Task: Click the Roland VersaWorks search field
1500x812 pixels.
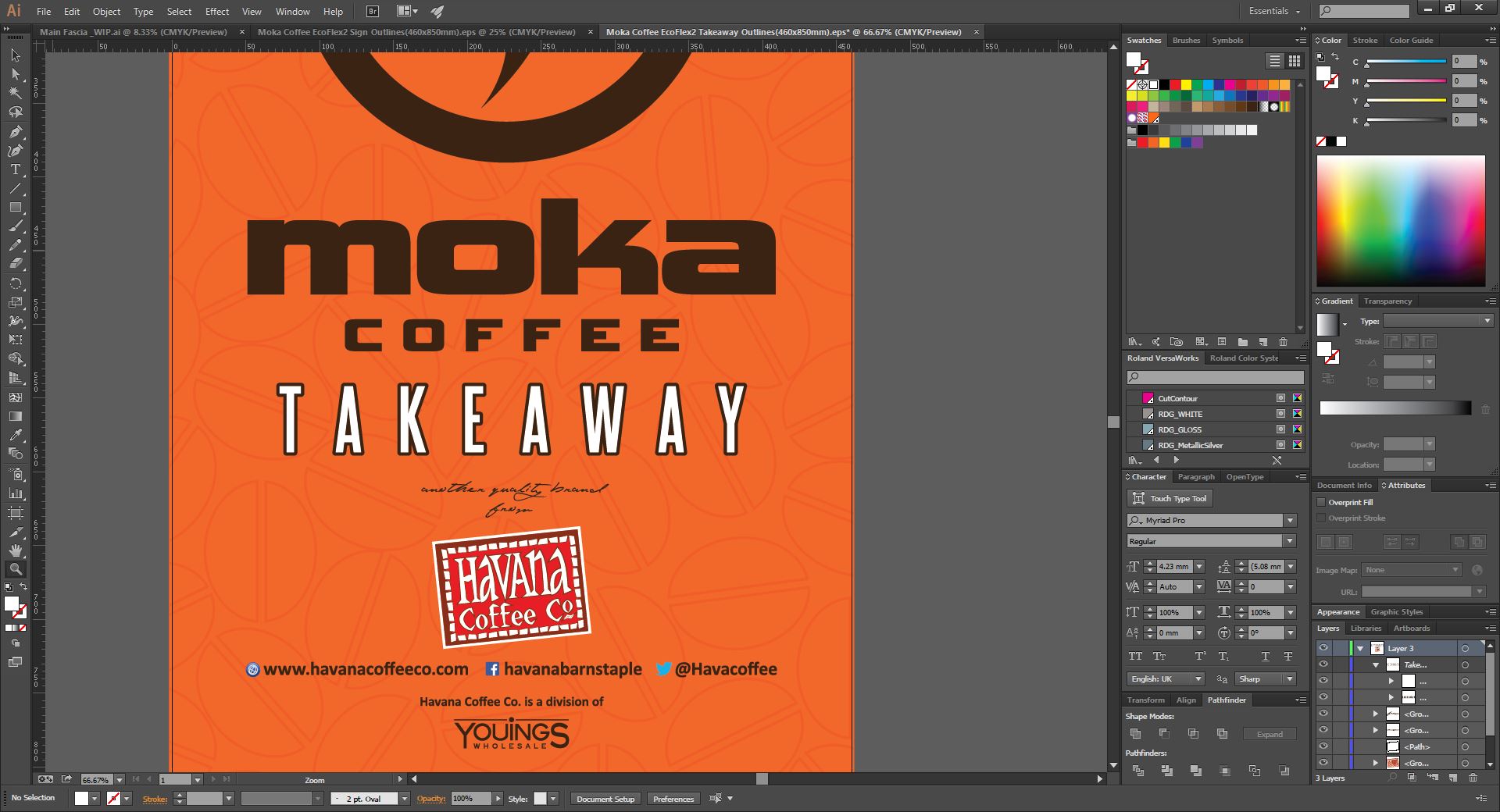Action: click(1215, 378)
